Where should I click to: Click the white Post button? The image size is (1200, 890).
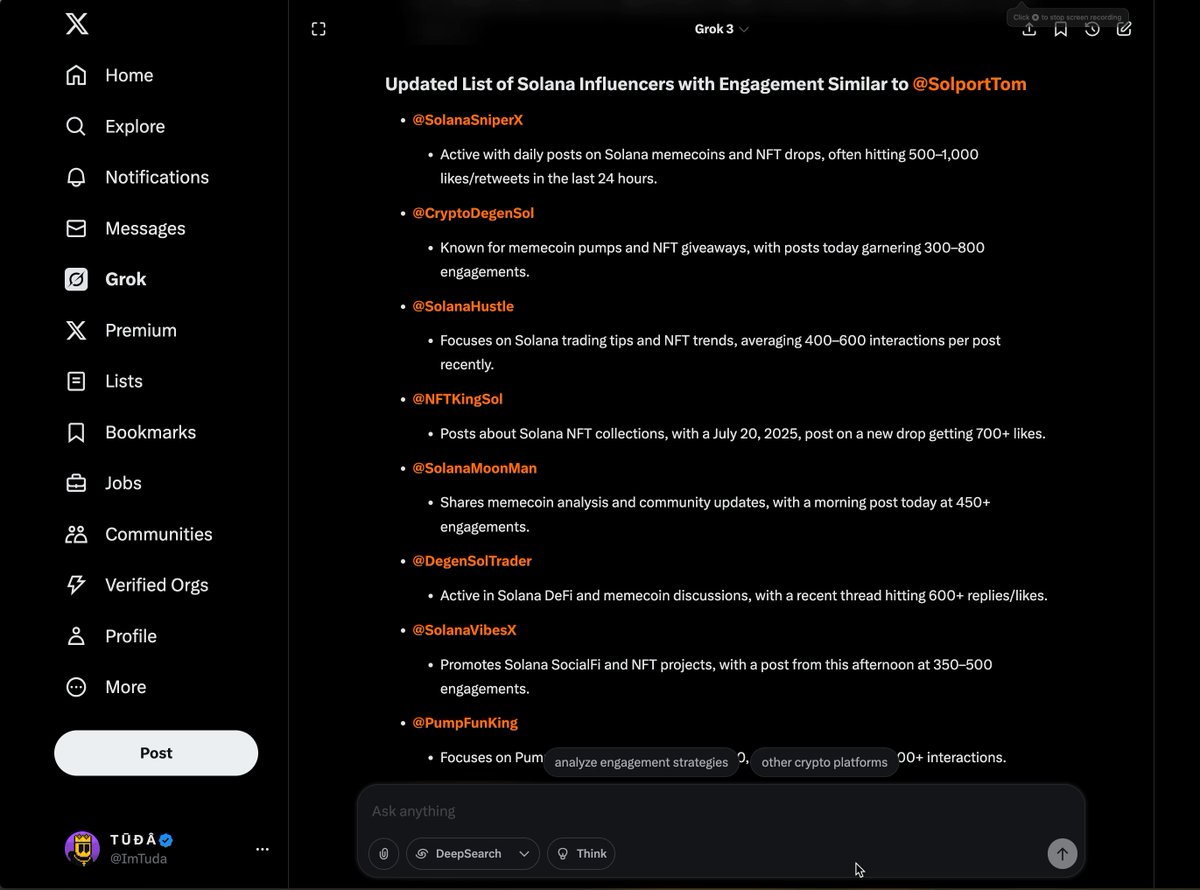[x=156, y=753]
